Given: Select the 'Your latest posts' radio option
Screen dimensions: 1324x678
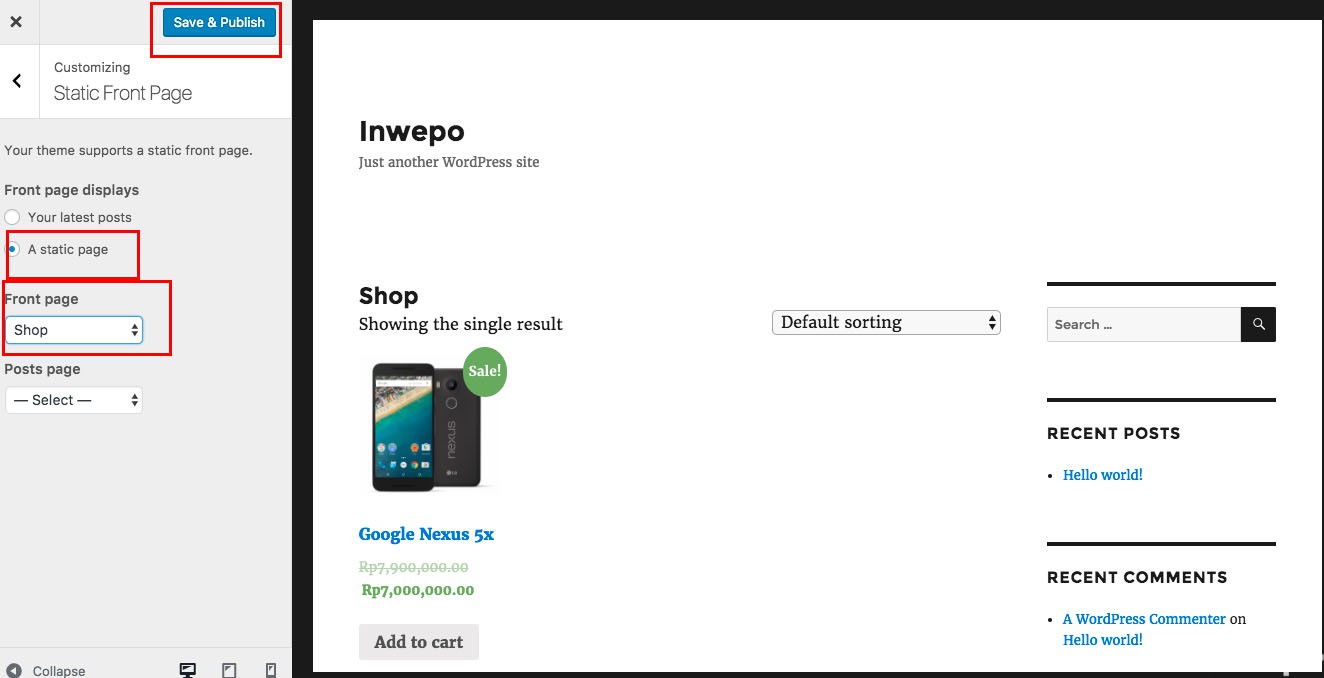Looking at the screenshot, I should pyautogui.click(x=12, y=217).
